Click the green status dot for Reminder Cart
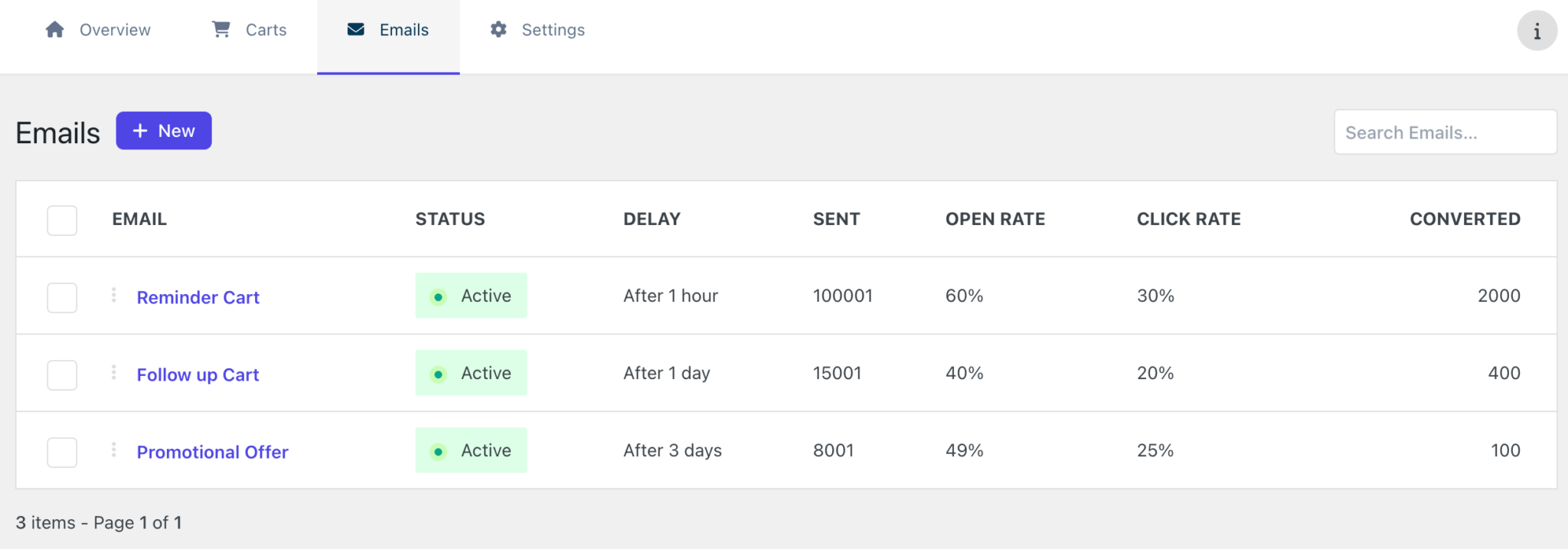 438,296
